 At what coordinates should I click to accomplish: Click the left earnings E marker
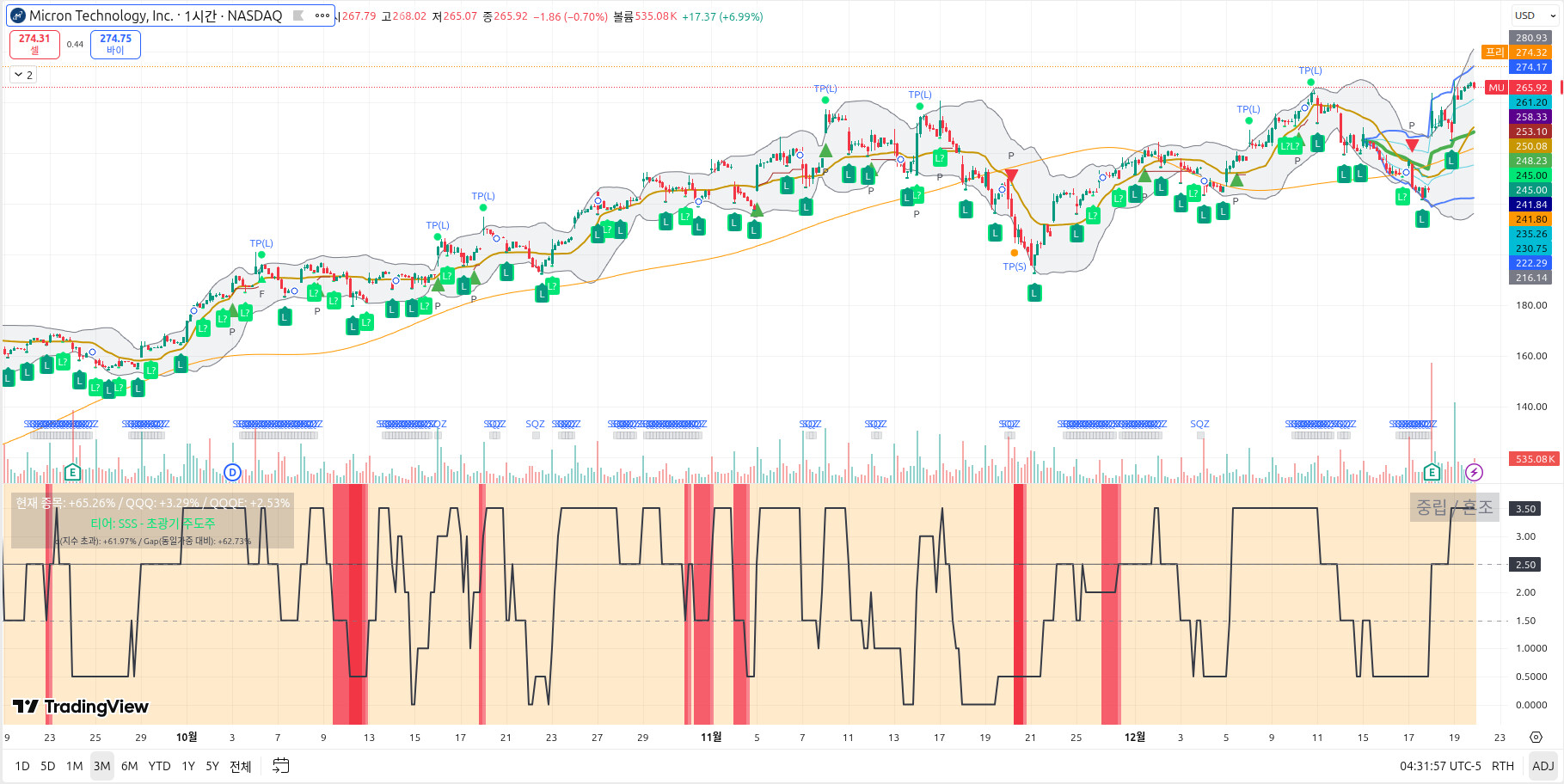pos(72,472)
